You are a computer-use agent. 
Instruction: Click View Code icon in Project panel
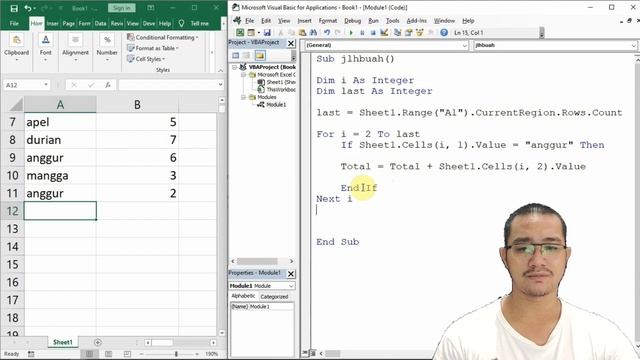[x=236, y=56]
